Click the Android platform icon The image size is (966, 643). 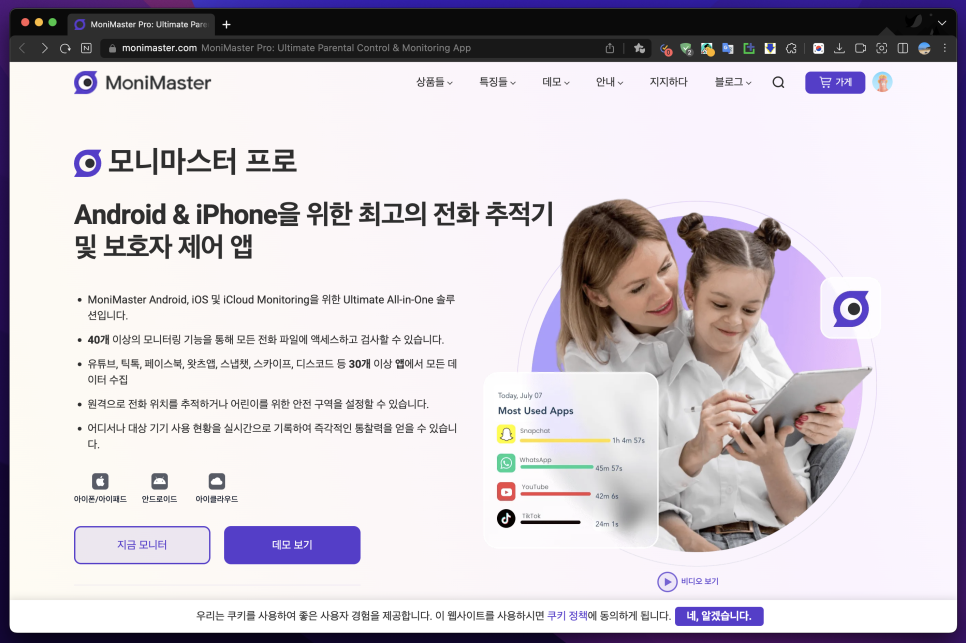(x=160, y=481)
